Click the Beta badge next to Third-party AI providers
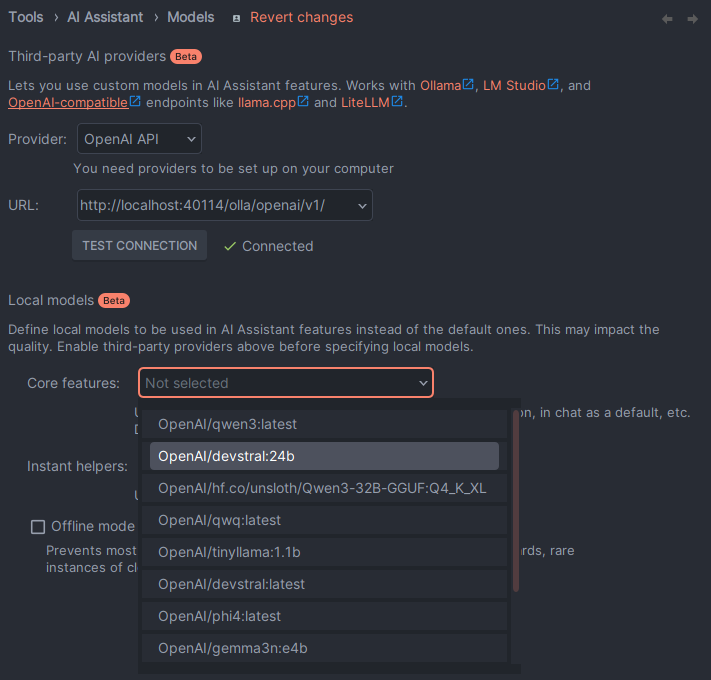Viewport: 711px width, 680px height. [186, 57]
